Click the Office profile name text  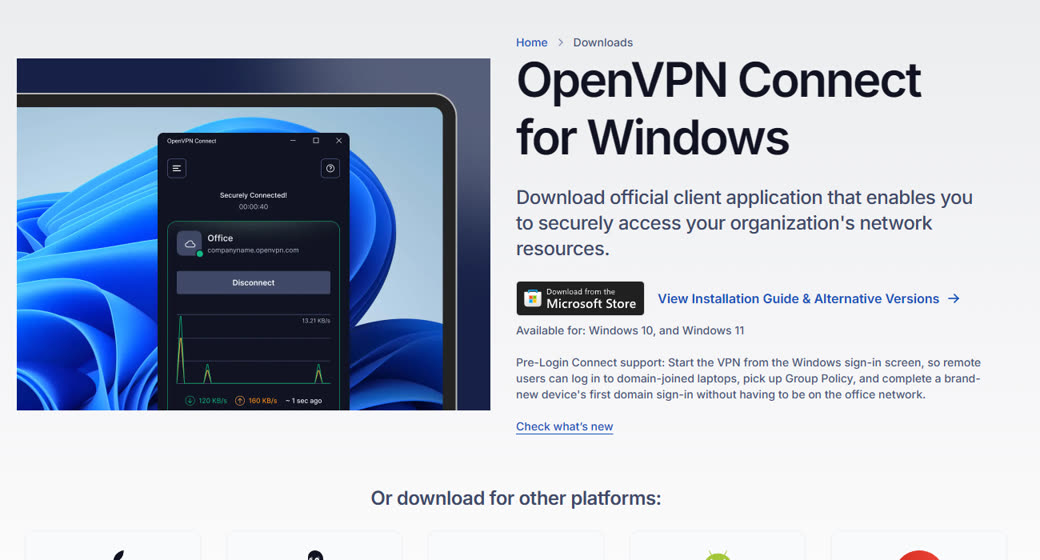pyautogui.click(x=220, y=238)
